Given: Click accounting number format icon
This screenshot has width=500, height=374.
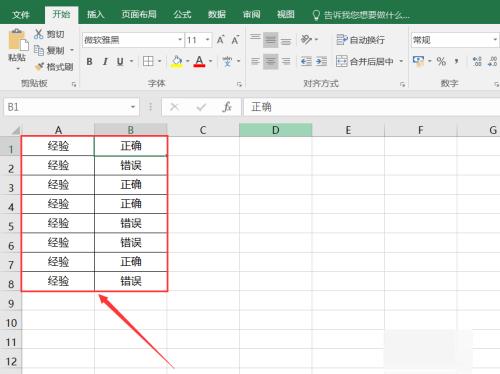Looking at the screenshot, I should click(418, 61).
